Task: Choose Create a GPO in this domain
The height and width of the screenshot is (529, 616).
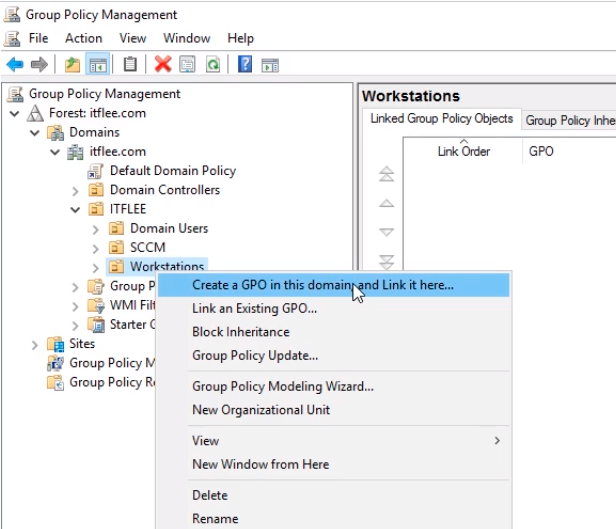Action: 334,285
